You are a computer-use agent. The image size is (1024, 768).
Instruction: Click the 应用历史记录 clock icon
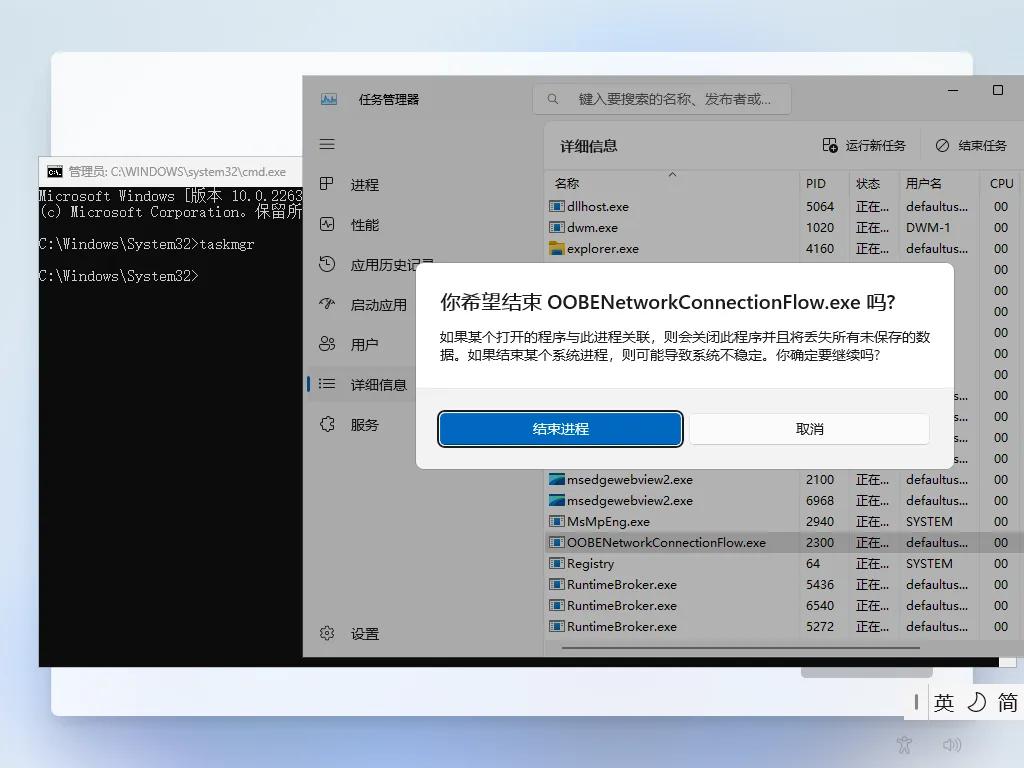327,264
